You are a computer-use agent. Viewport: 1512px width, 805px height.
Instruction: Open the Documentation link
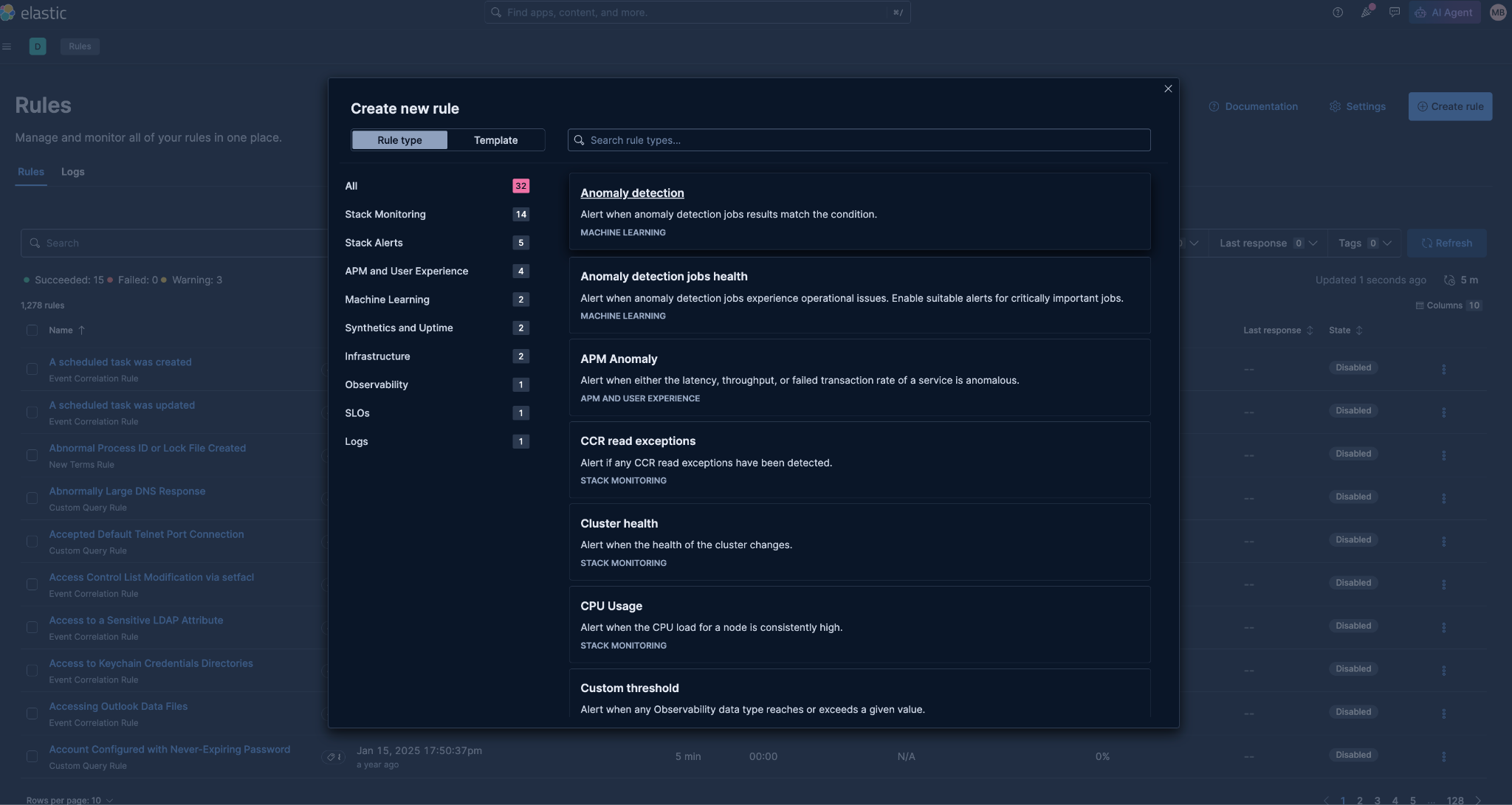[1253, 106]
